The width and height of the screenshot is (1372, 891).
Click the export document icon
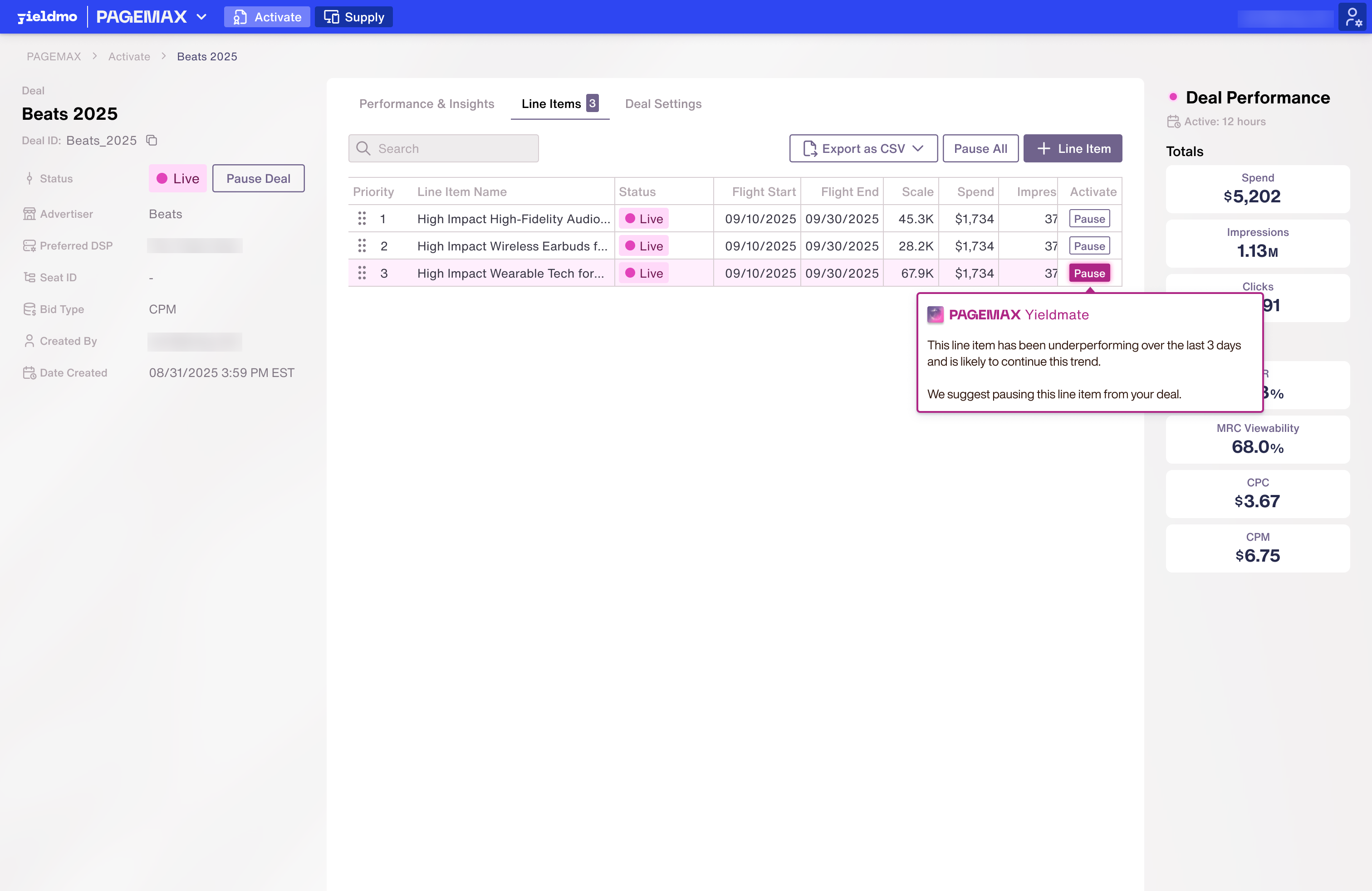point(809,149)
